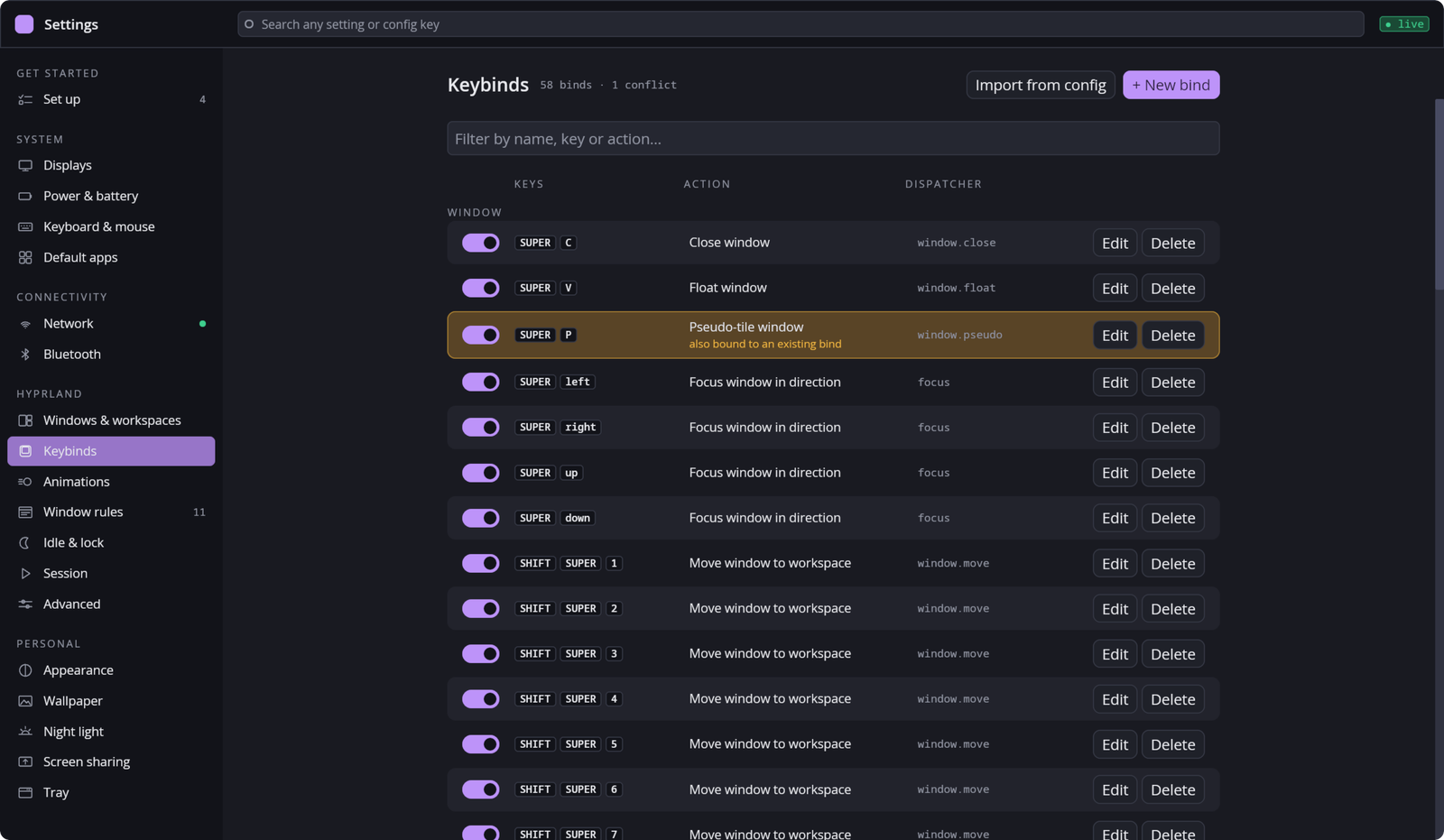Toggle the SUPER down focus bind
The image size is (1444, 840).
tap(481, 518)
